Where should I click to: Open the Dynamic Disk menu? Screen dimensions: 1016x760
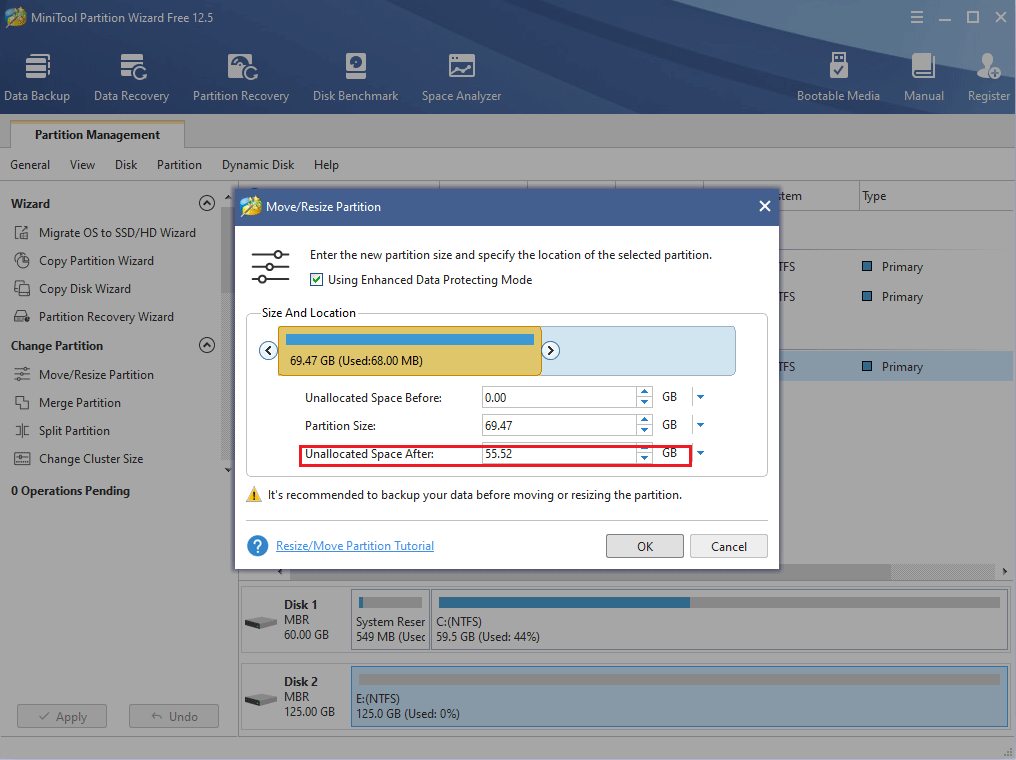pos(258,165)
